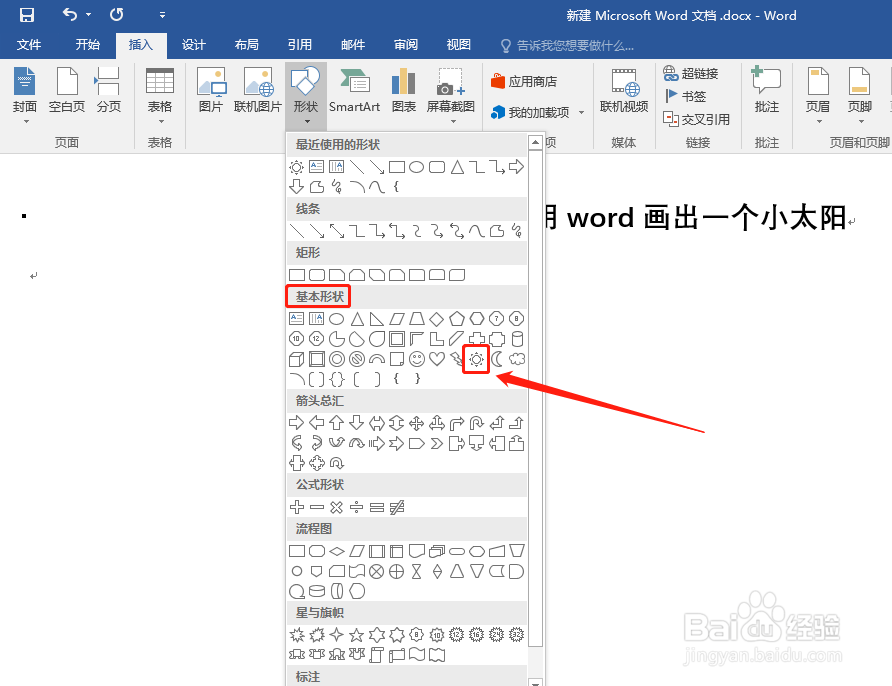Pick the Right Triangle shape

(x=377, y=319)
